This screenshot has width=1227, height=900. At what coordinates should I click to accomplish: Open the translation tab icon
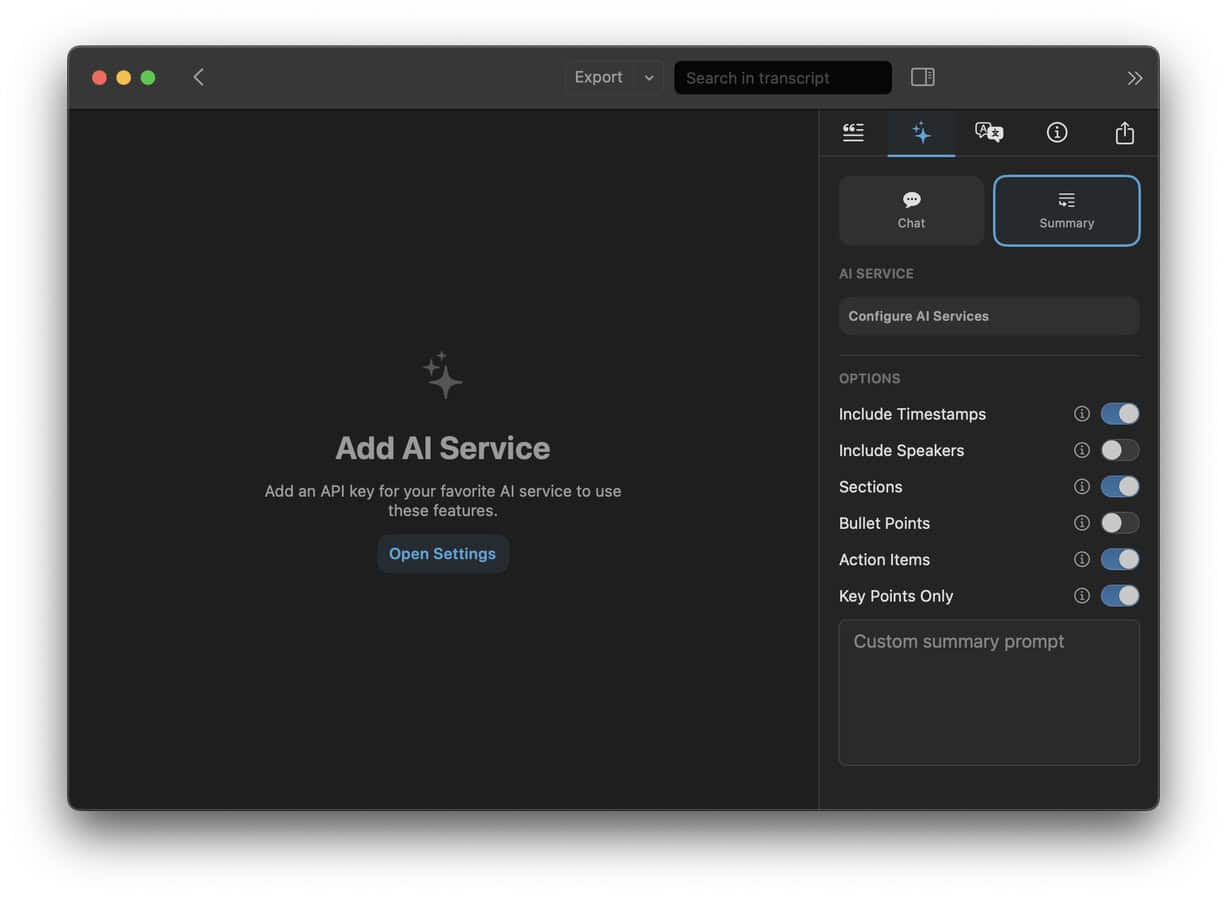click(x=989, y=133)
